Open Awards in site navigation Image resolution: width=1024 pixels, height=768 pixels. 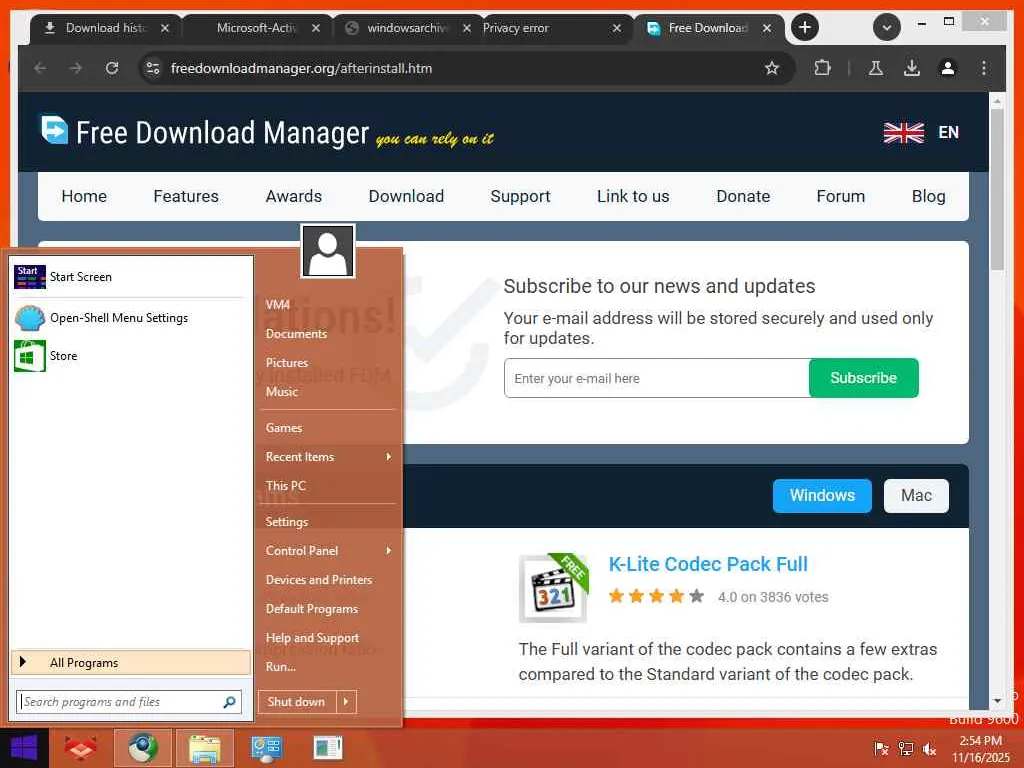(x=294, y=196)
